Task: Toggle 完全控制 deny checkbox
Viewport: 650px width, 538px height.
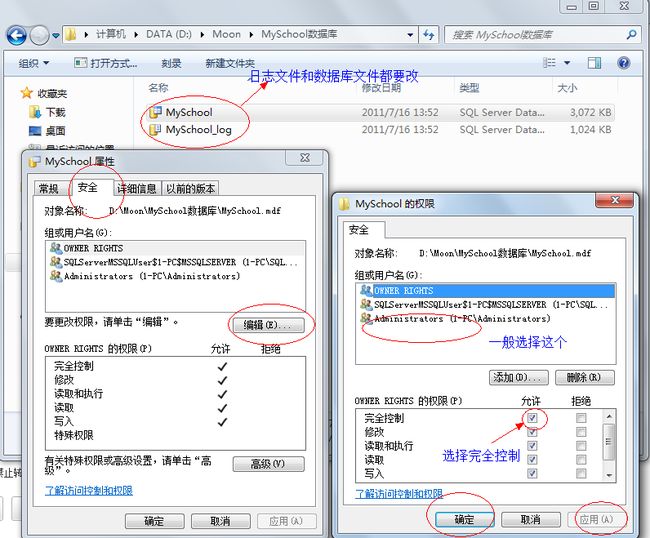Action: point(581,418)
